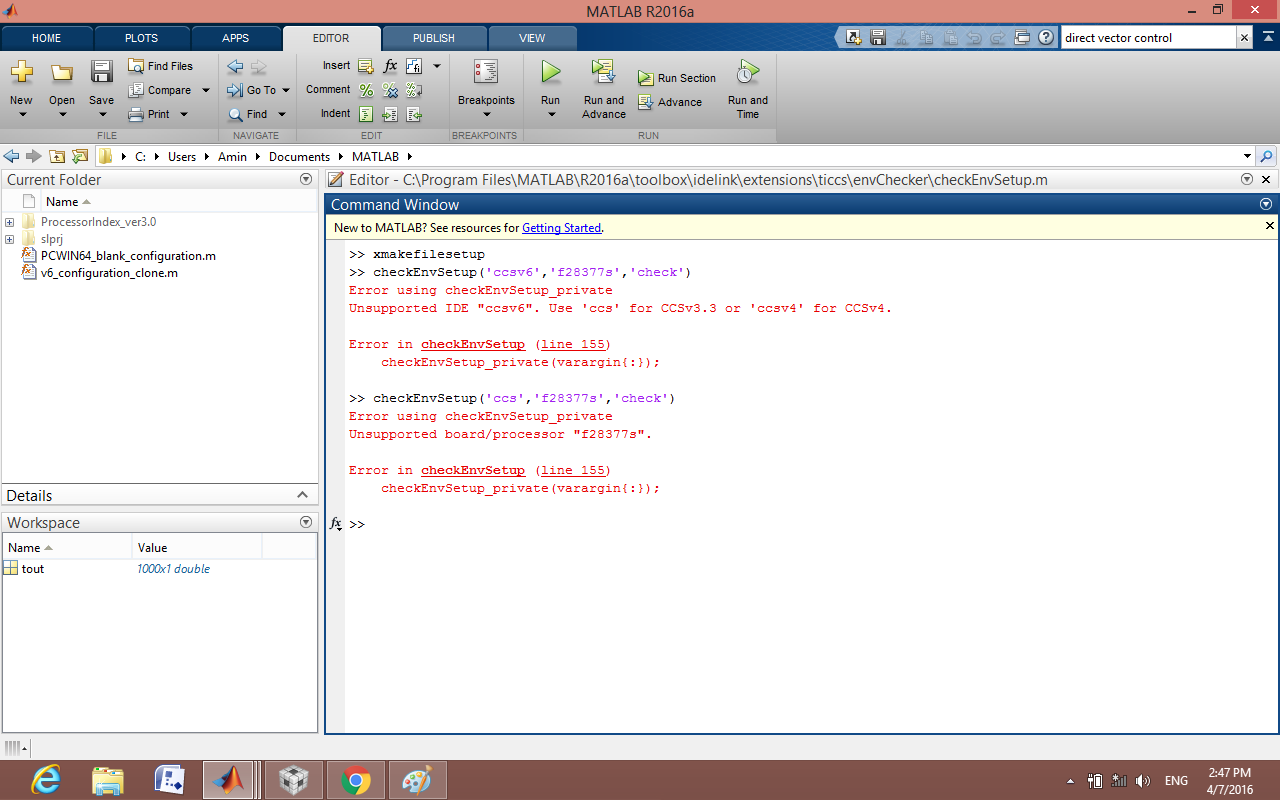Open the Breakpoints tool
The width and height of the screenshot is (1280, 800).
pos(486,72)
